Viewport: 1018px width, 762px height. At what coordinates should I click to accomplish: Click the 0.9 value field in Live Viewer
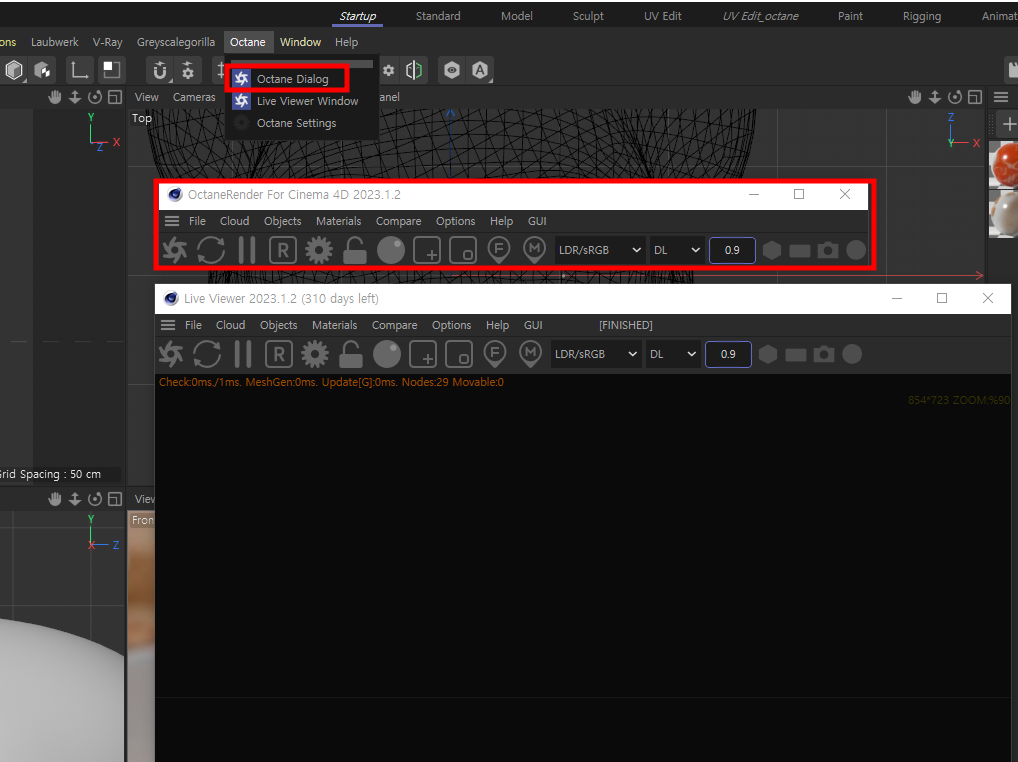click(728, 354)
